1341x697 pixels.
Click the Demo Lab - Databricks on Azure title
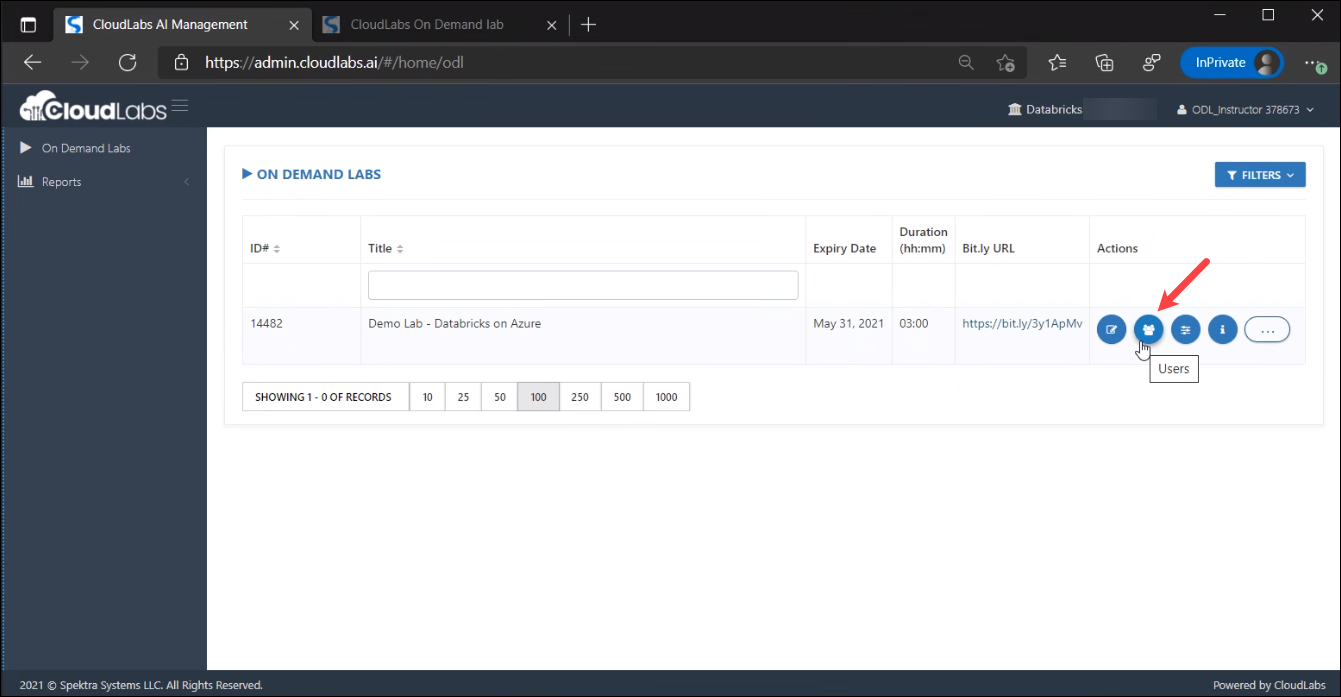click(454, 324)
